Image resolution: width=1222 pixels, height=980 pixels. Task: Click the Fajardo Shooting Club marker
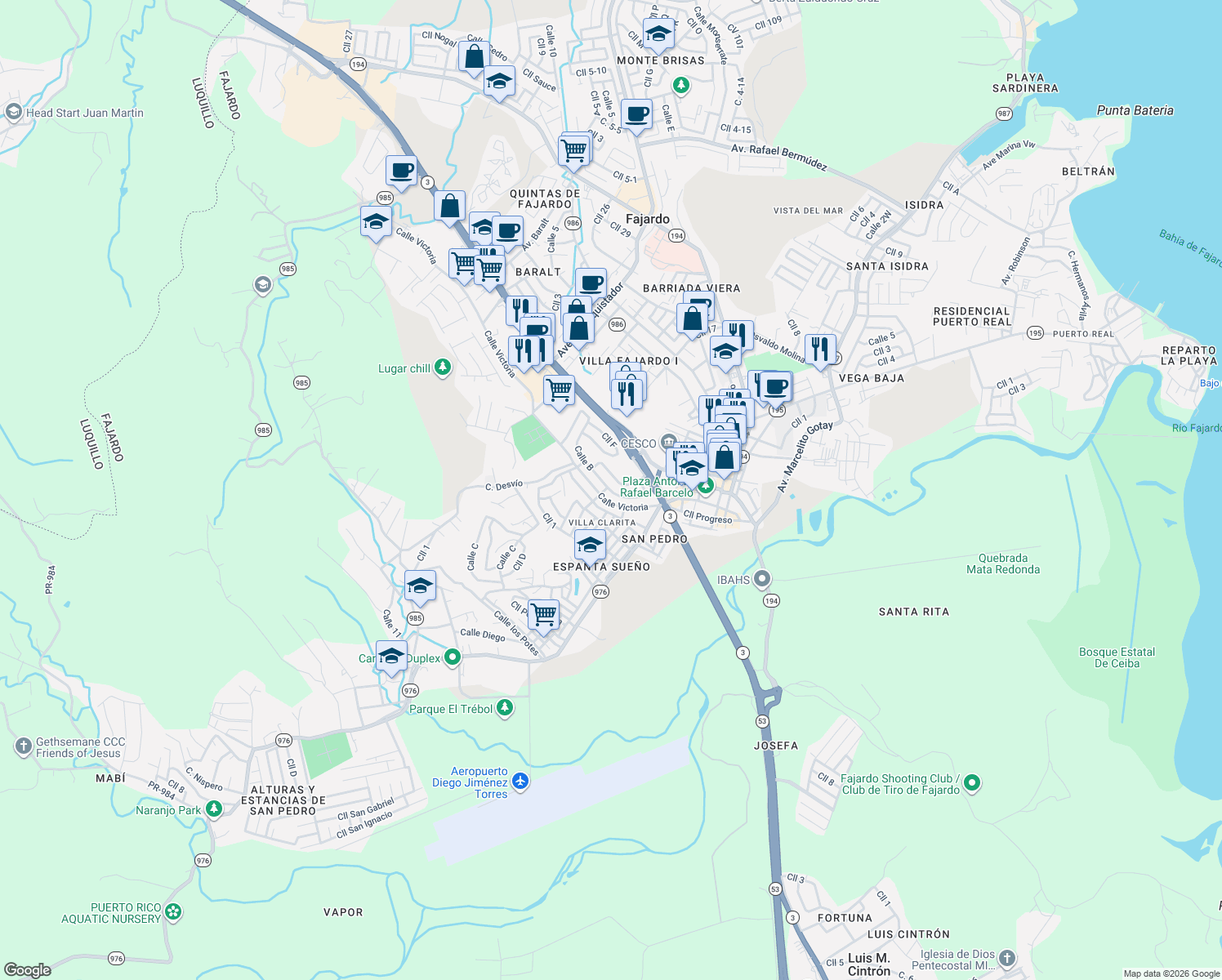[x=972, y=784]
